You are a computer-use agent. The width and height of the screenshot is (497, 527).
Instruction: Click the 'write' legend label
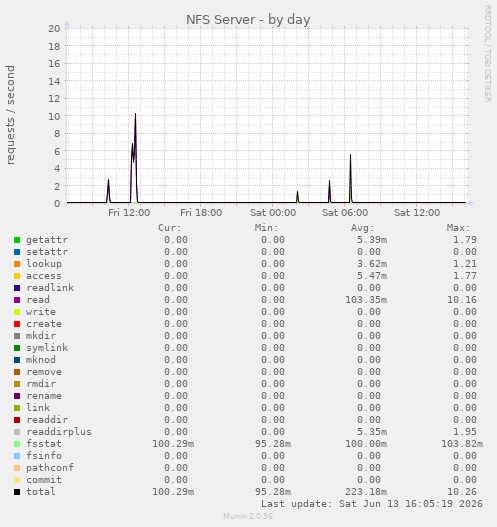pyautogui.click(x=41, y=312)
